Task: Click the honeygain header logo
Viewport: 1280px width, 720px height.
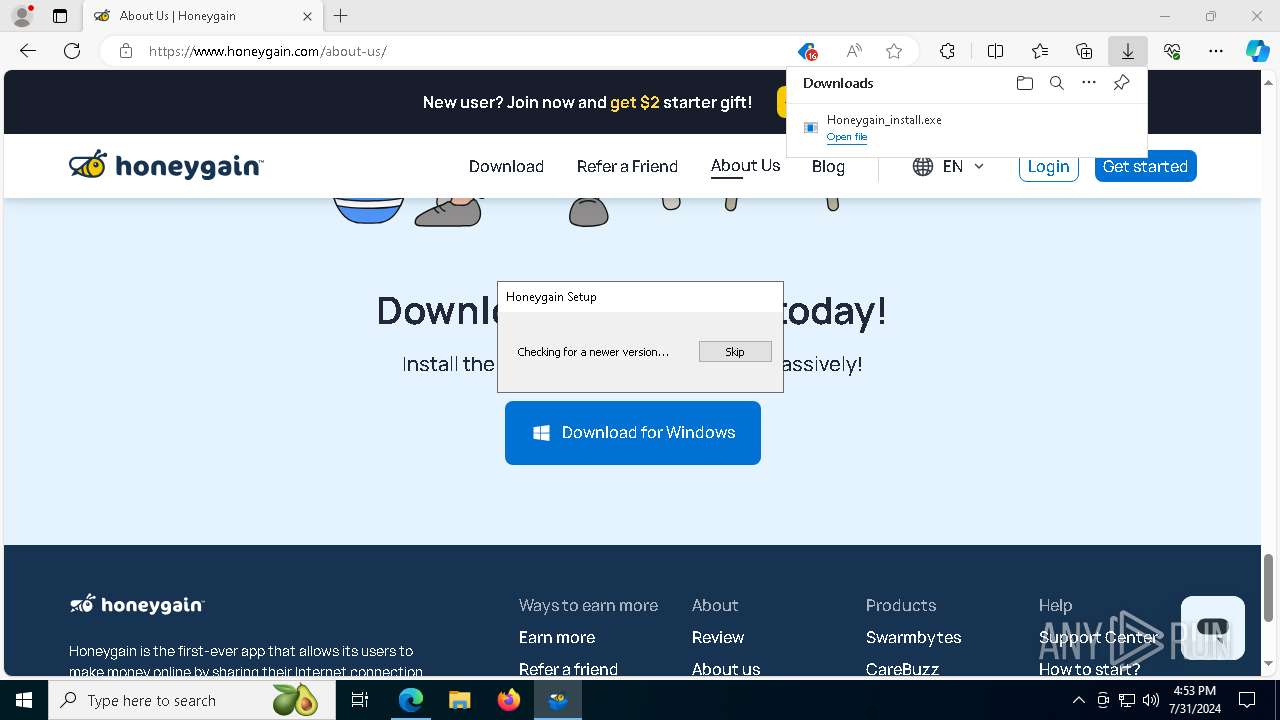Action: pyautogui.click(x=166, y=165)
